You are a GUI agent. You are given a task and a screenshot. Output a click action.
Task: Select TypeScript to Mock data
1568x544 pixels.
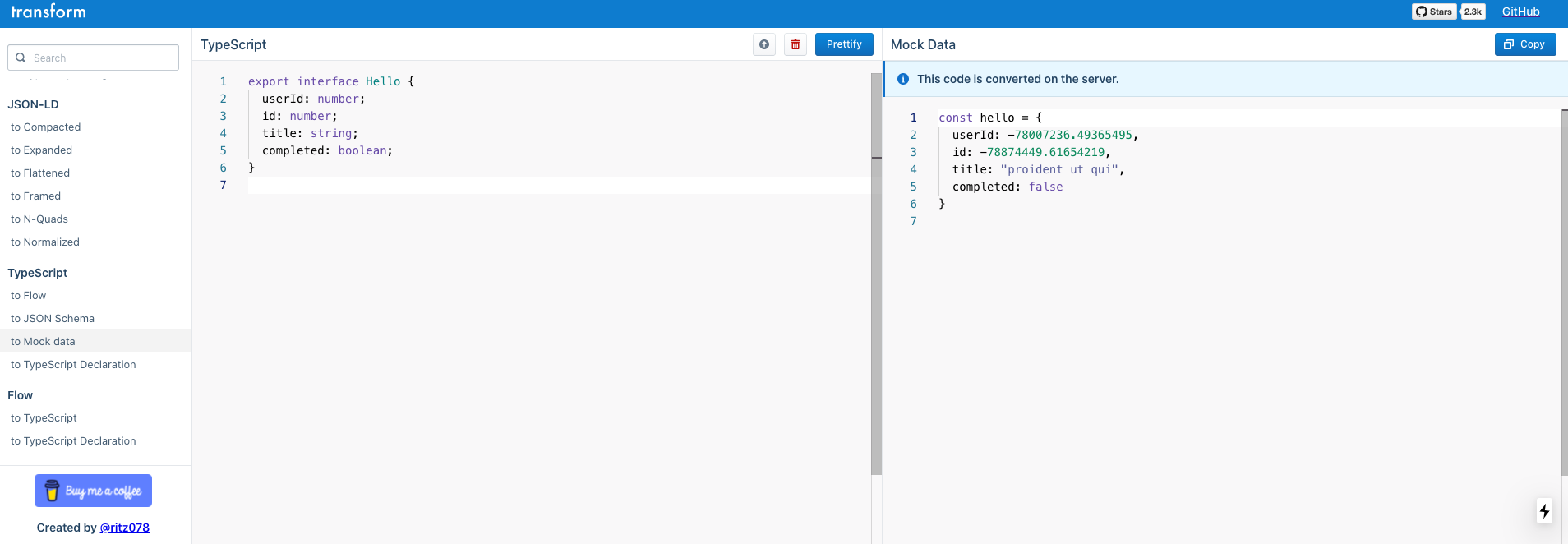(x=95, y=341)
